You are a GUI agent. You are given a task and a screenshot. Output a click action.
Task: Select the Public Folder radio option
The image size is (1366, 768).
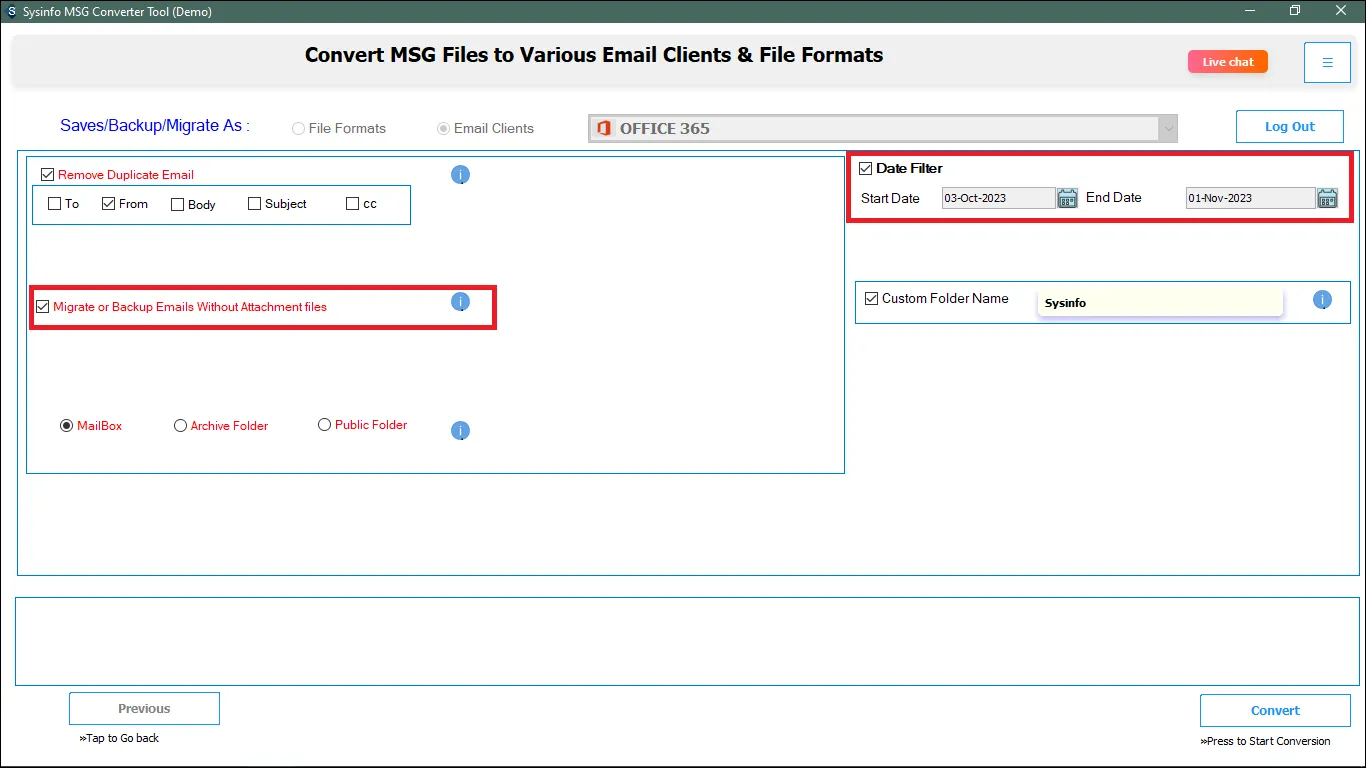pyautogui.click(x=325, y=425)
